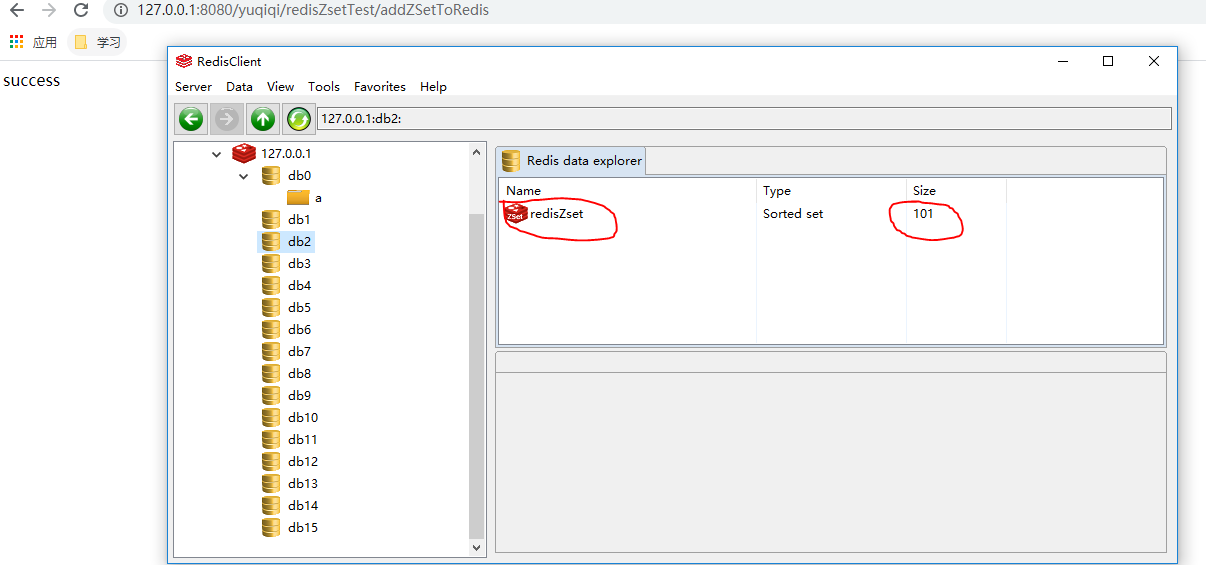Click the db13 database cylinder icon
Screen dimensions: 1206x565
tap(271, 483)
